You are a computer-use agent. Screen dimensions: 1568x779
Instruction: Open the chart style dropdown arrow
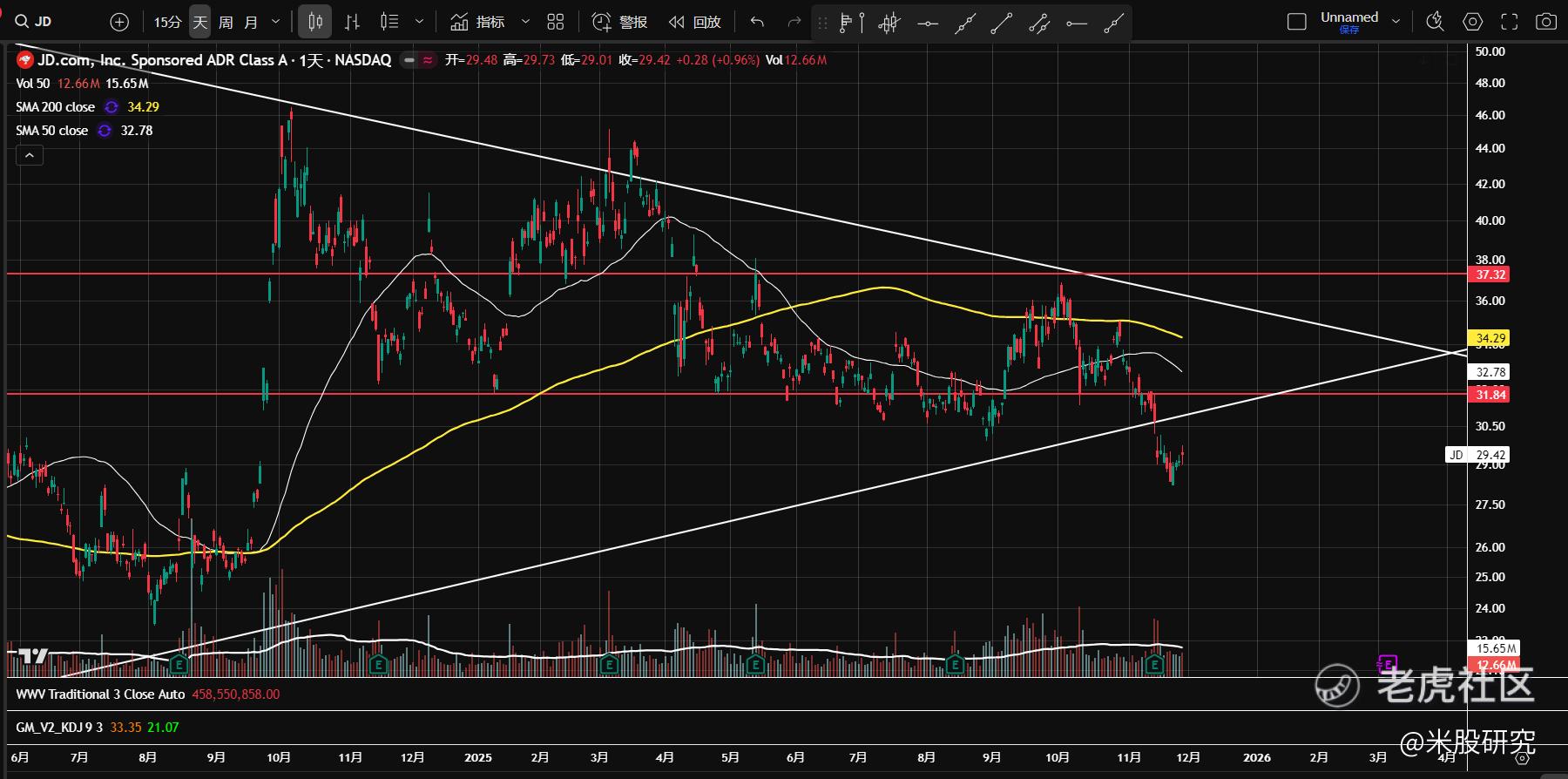pyautogui.click(x=419, y=22)
